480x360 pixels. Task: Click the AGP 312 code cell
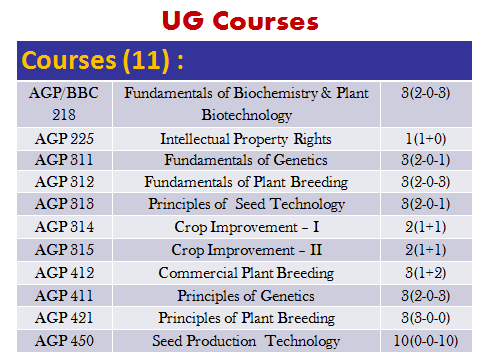tap(65, 182)
